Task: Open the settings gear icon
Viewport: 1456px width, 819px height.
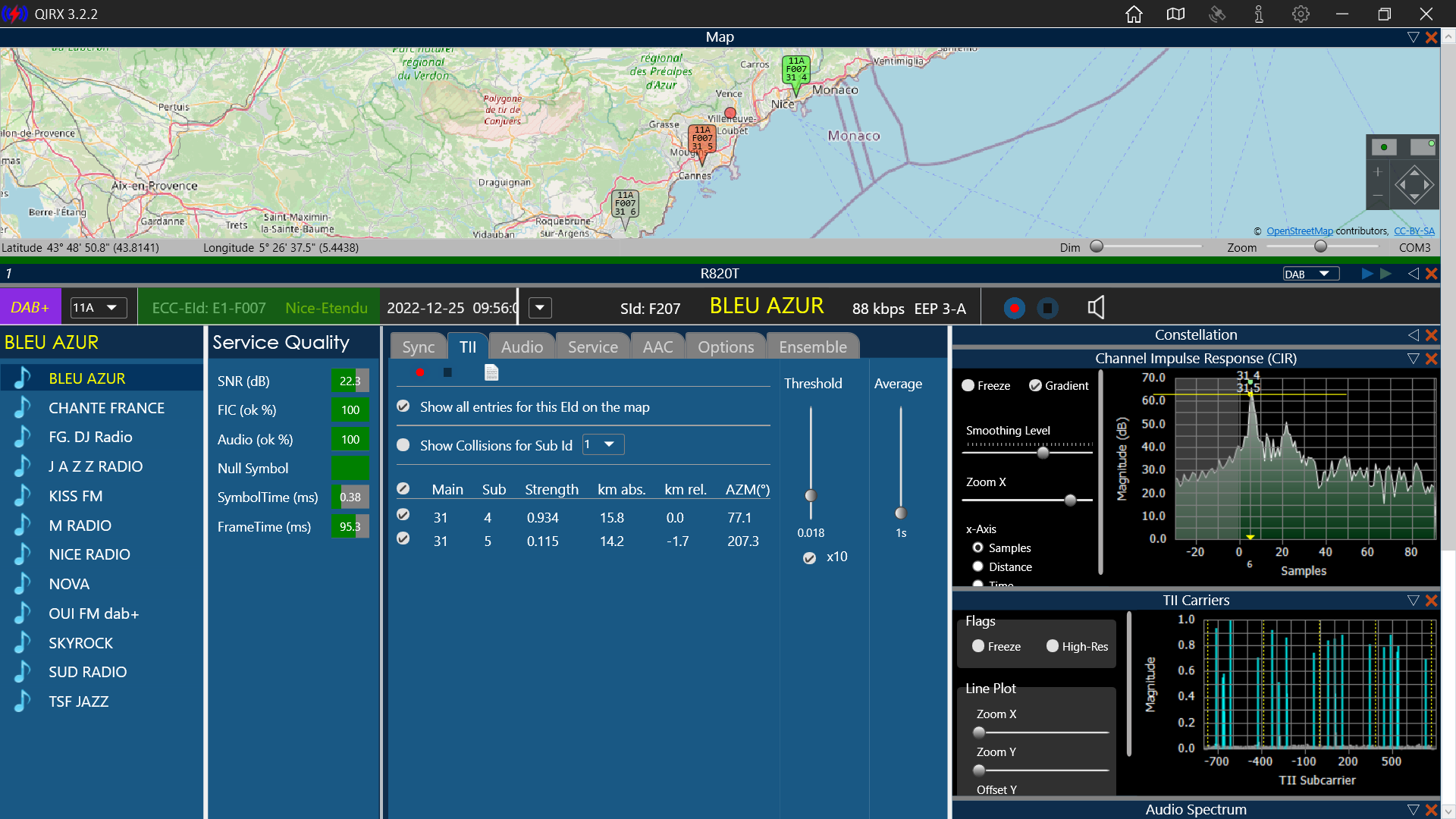Action: point(1301,14)
